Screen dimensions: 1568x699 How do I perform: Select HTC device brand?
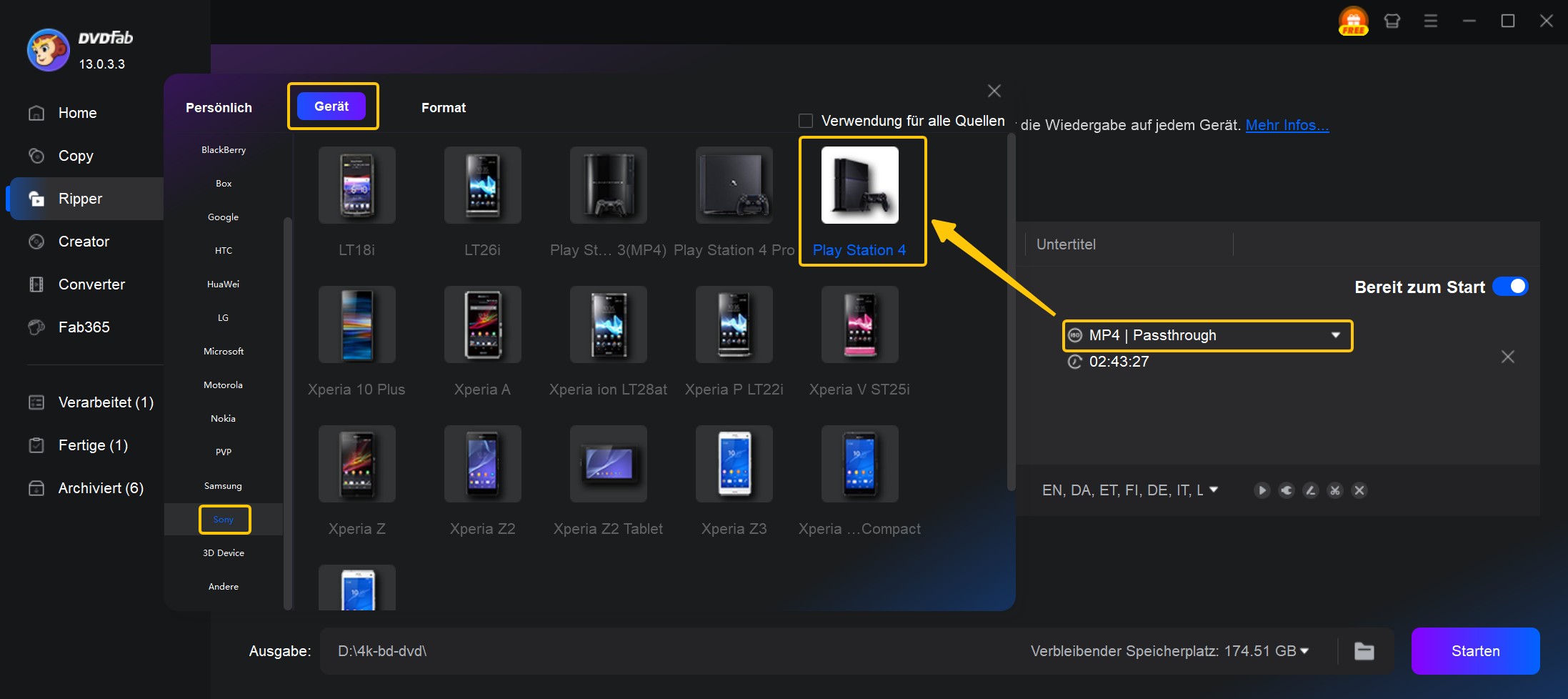224,251
